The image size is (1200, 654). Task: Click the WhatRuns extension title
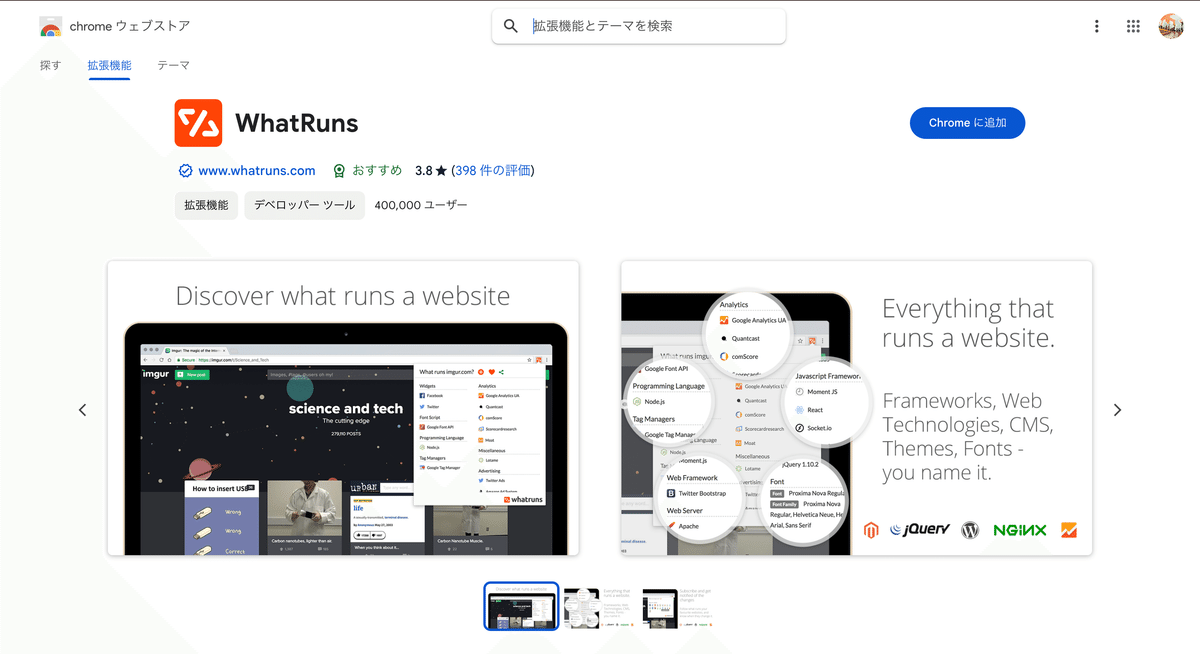coord(296,123)
